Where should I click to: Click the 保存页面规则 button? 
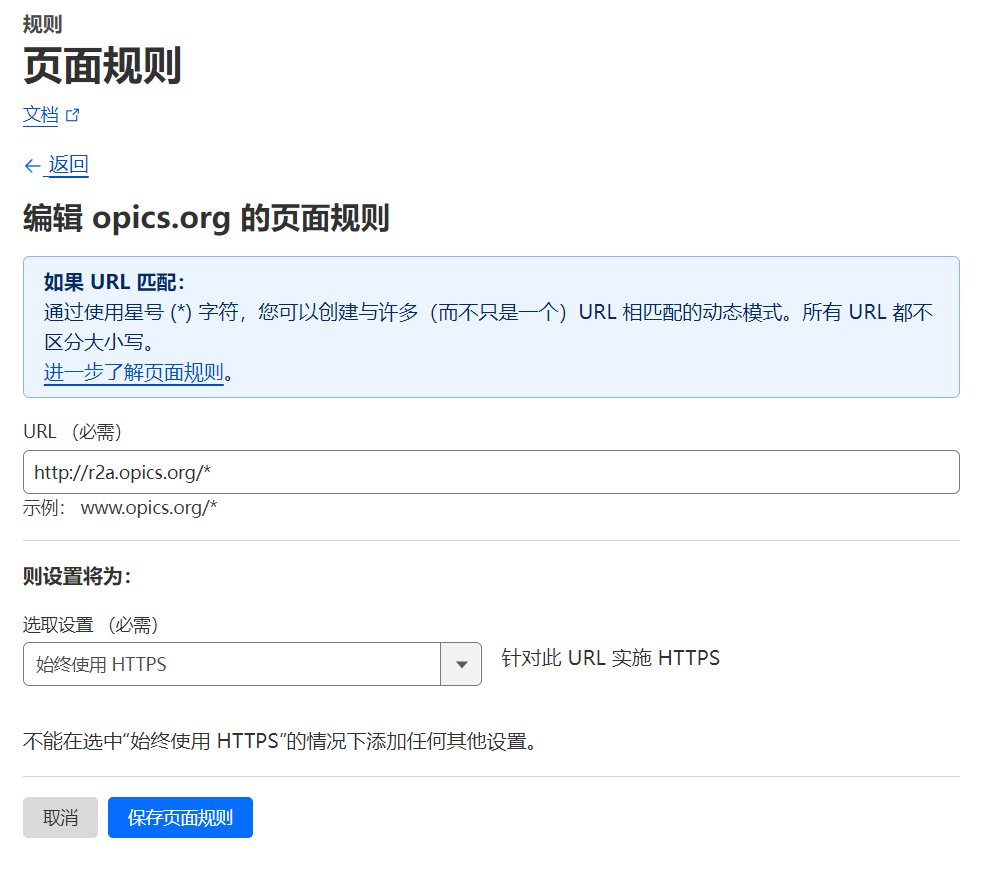coord(180,817)
